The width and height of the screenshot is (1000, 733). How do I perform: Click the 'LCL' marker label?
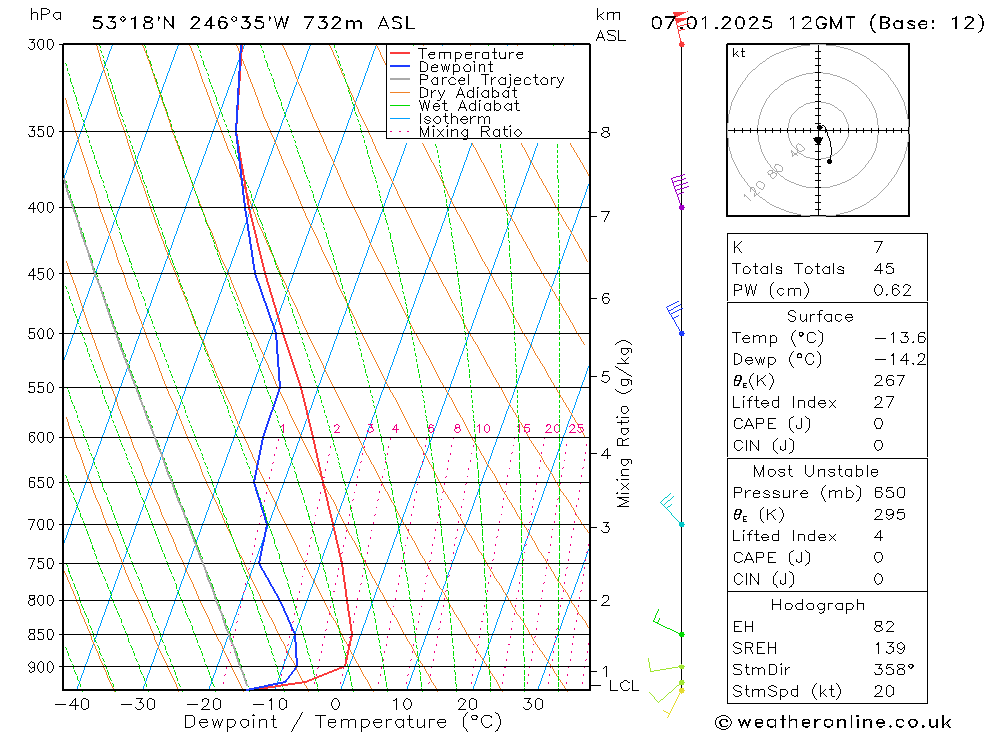[624, 686]
